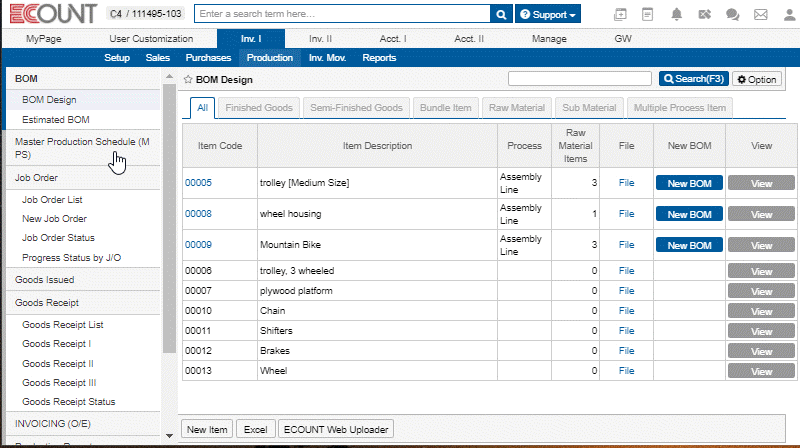This screenshot has width=800, height=448.
Task: Open item code 00005 link
Action: click(198, 183)
